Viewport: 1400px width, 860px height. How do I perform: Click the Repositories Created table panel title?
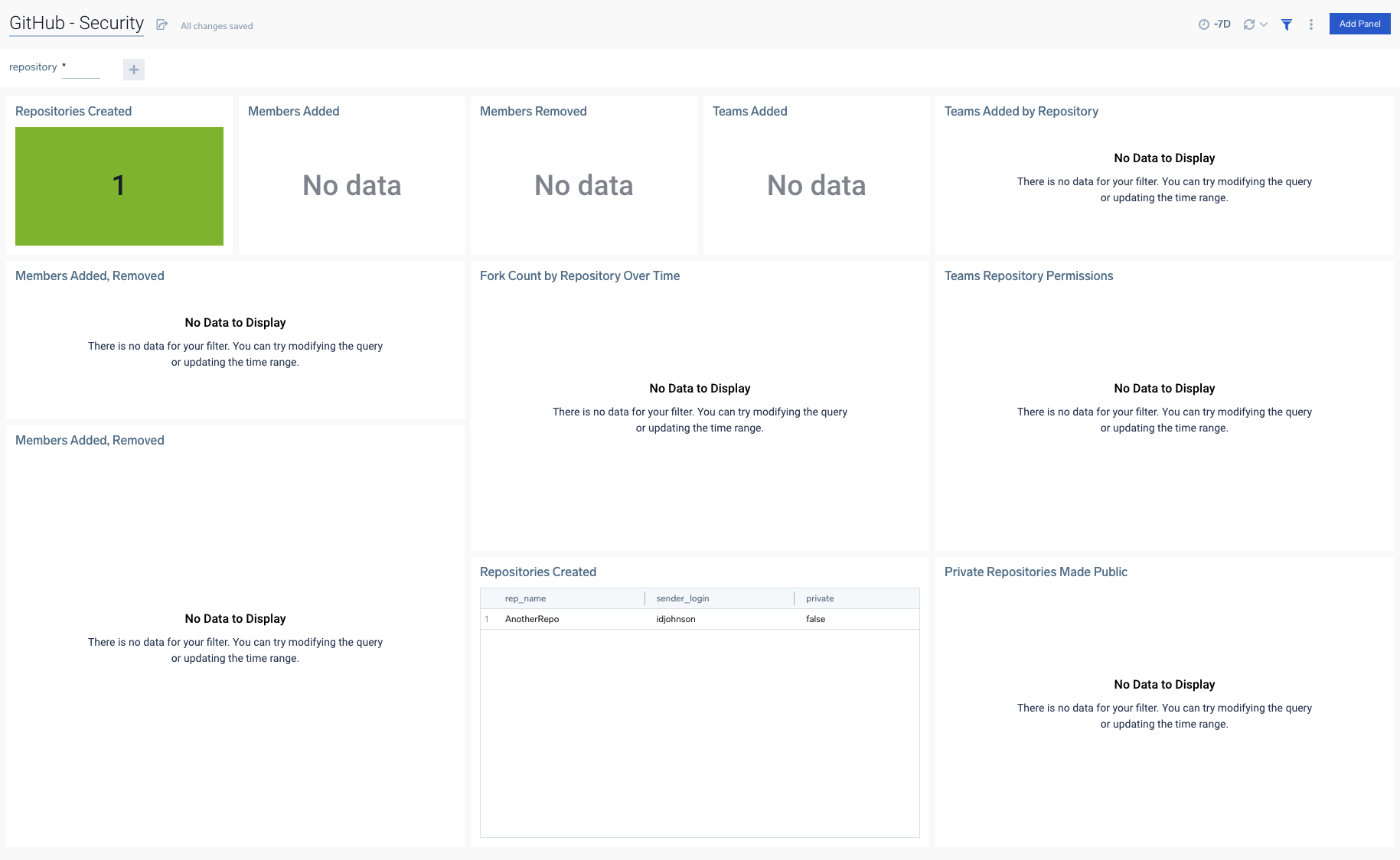(538, 572)
